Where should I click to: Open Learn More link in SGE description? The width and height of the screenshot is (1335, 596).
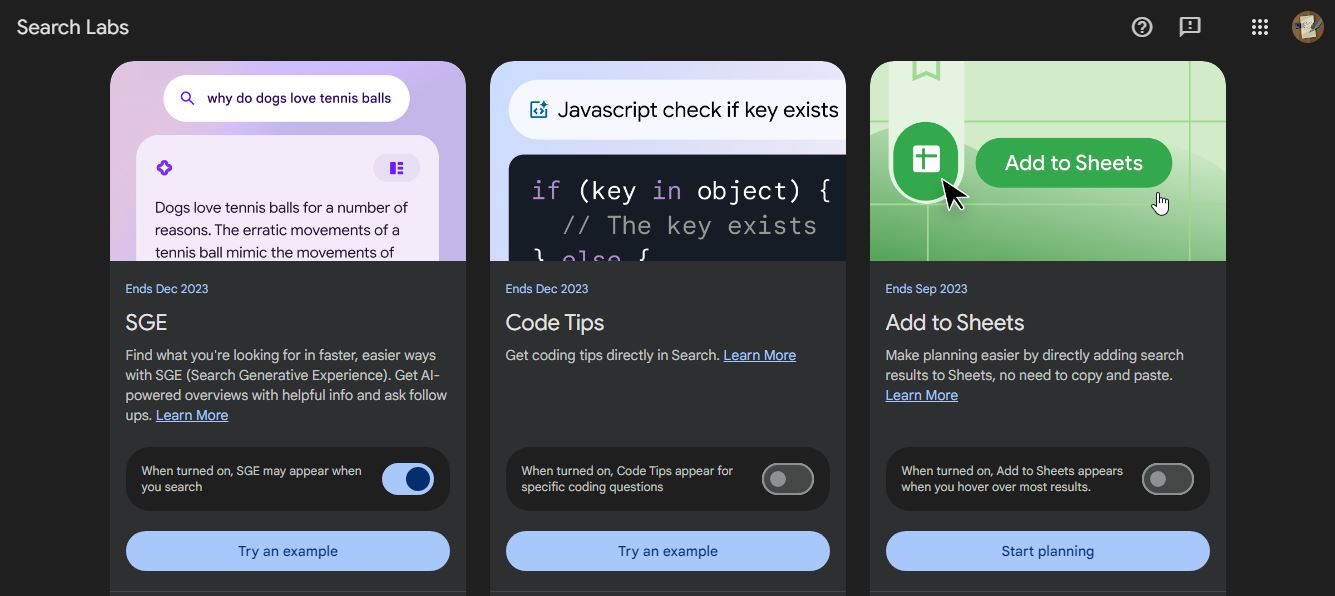coord(192,415)
